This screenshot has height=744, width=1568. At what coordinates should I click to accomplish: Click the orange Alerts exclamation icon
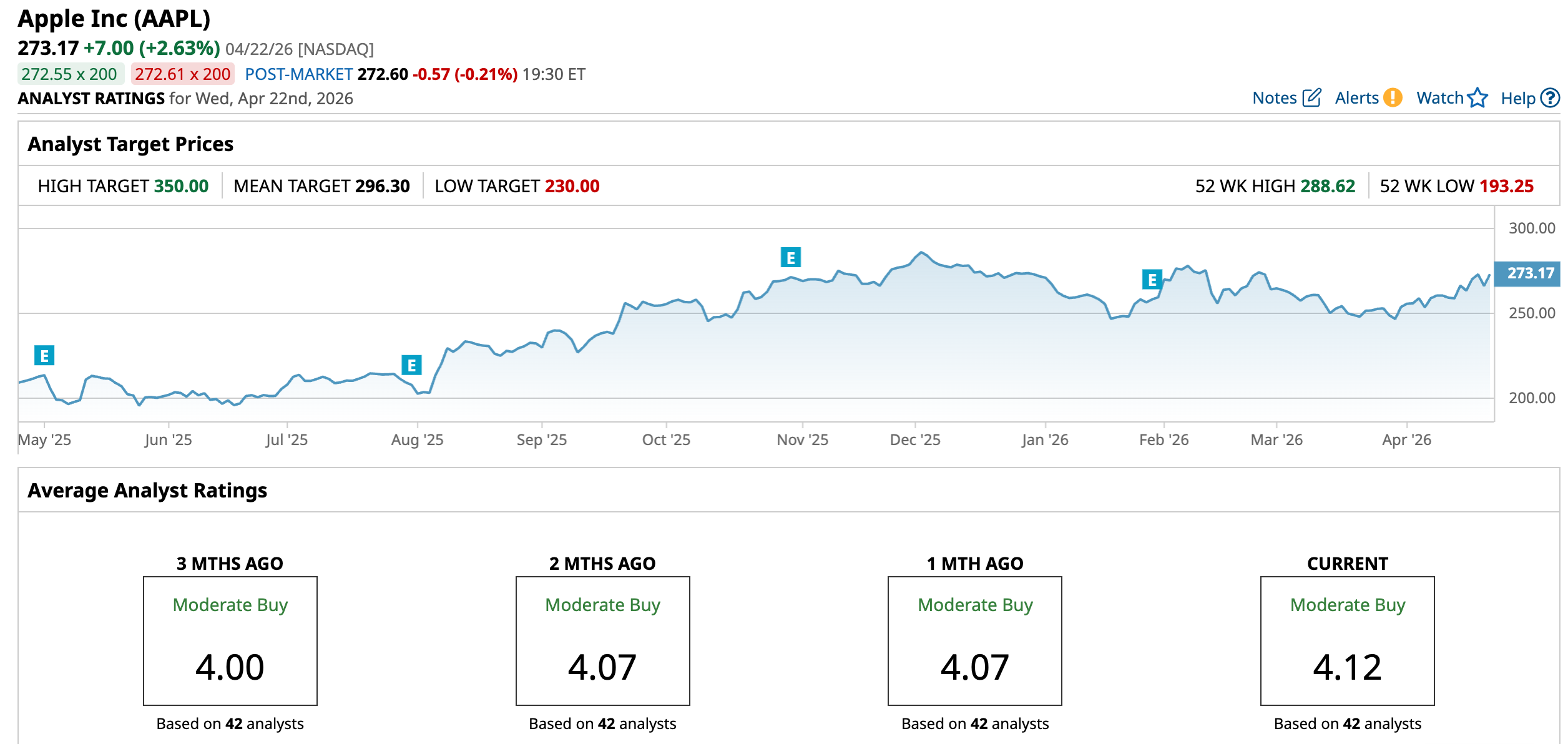click(x=1393, y=98)
